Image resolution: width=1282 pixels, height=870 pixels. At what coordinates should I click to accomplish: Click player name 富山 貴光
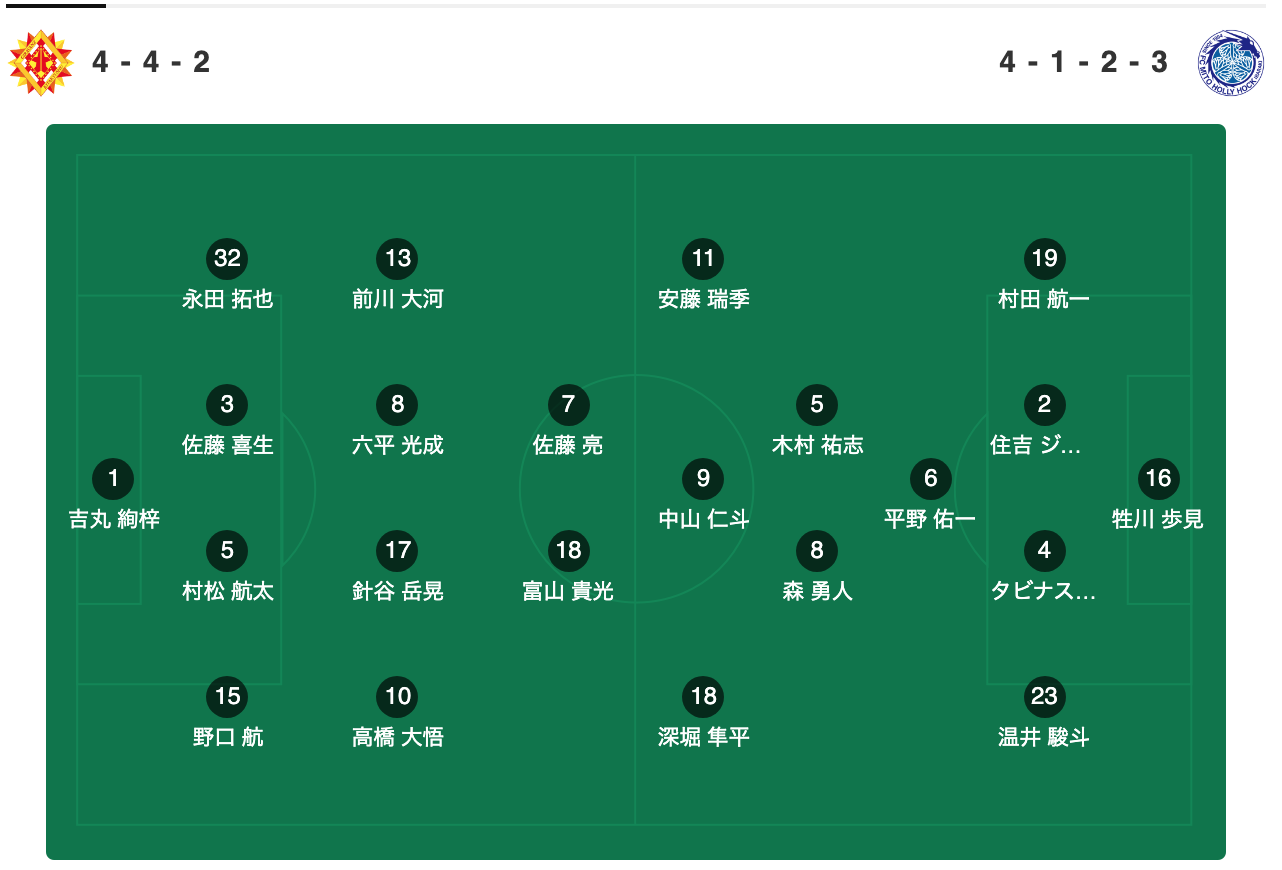tap(568, 591)
